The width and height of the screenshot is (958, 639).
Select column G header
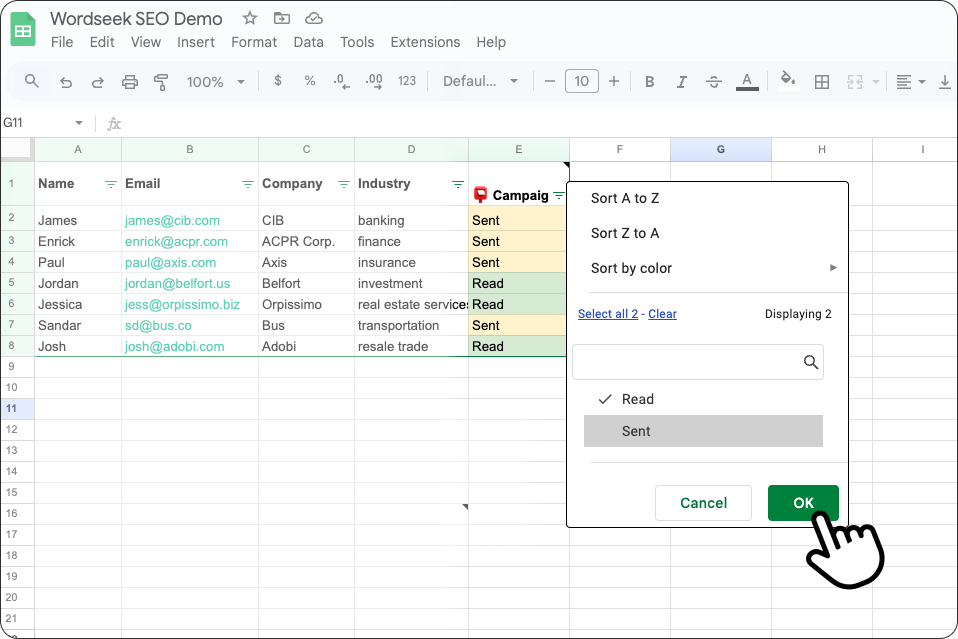(x=721, y=149)
